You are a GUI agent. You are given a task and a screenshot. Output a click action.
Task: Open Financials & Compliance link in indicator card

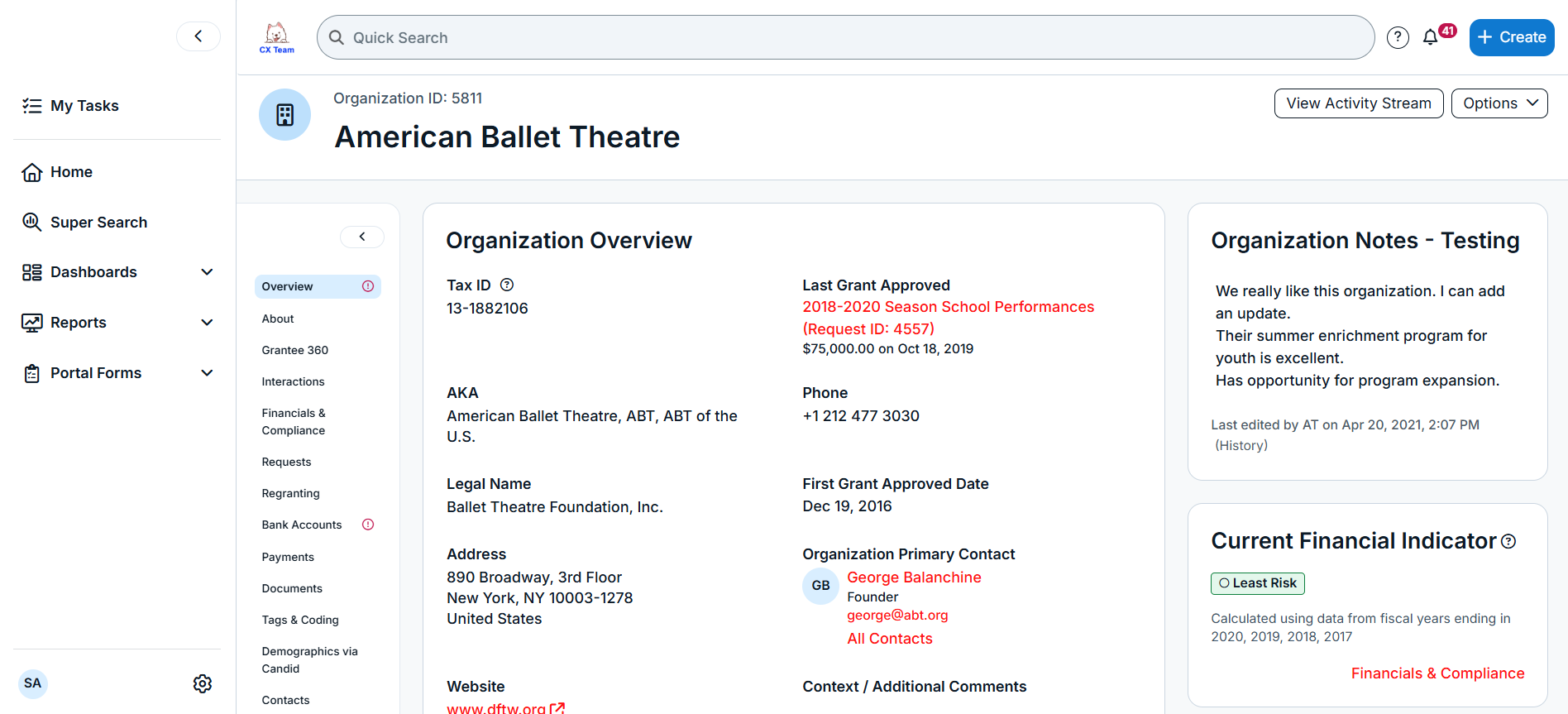[x=1437, y=673]
